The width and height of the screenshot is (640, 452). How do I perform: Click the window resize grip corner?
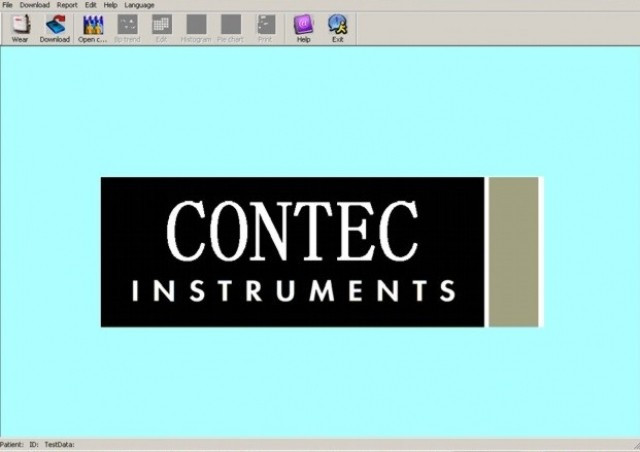point(636,445)
